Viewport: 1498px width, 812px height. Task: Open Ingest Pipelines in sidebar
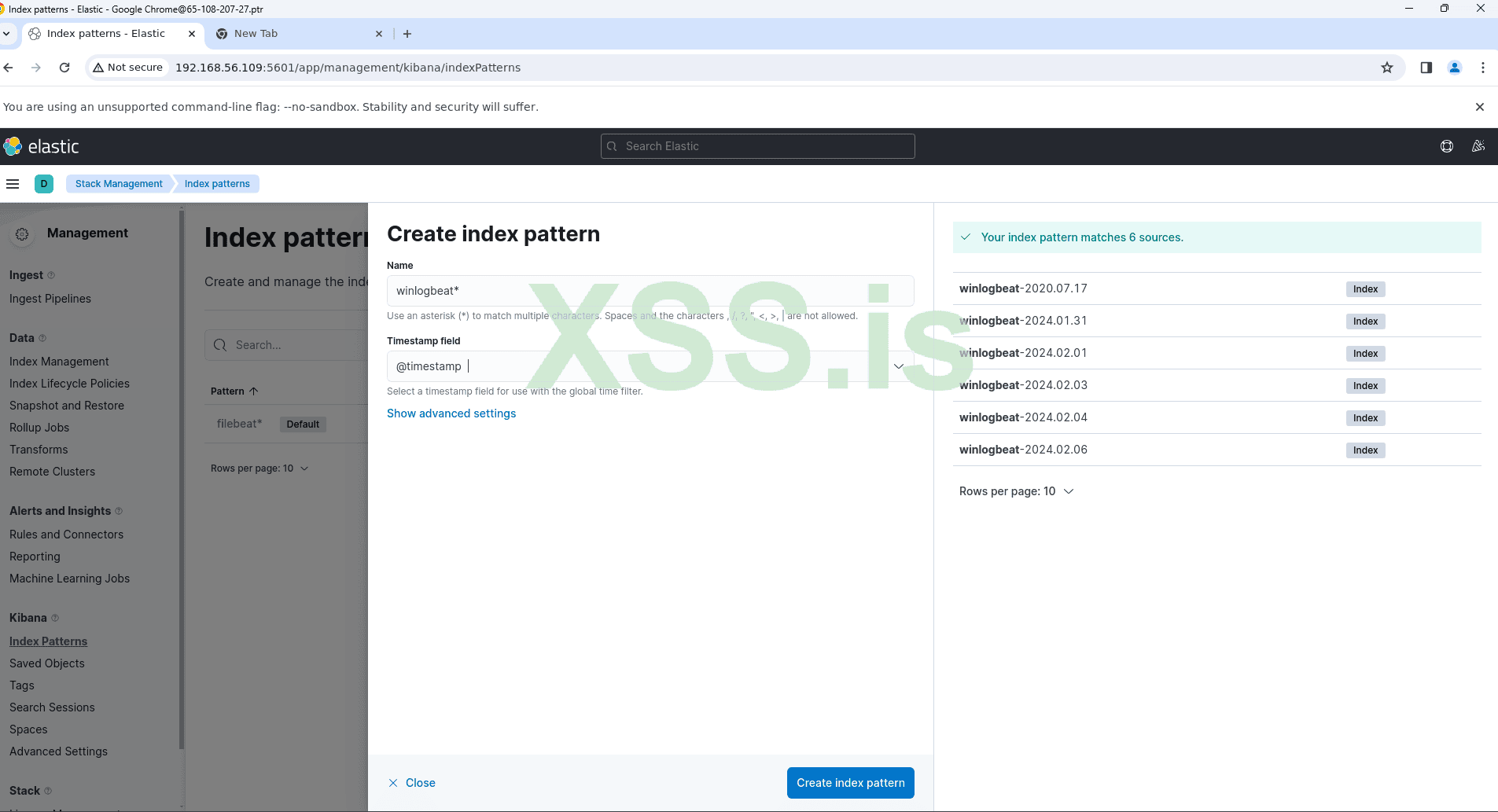tap(50, 299)
